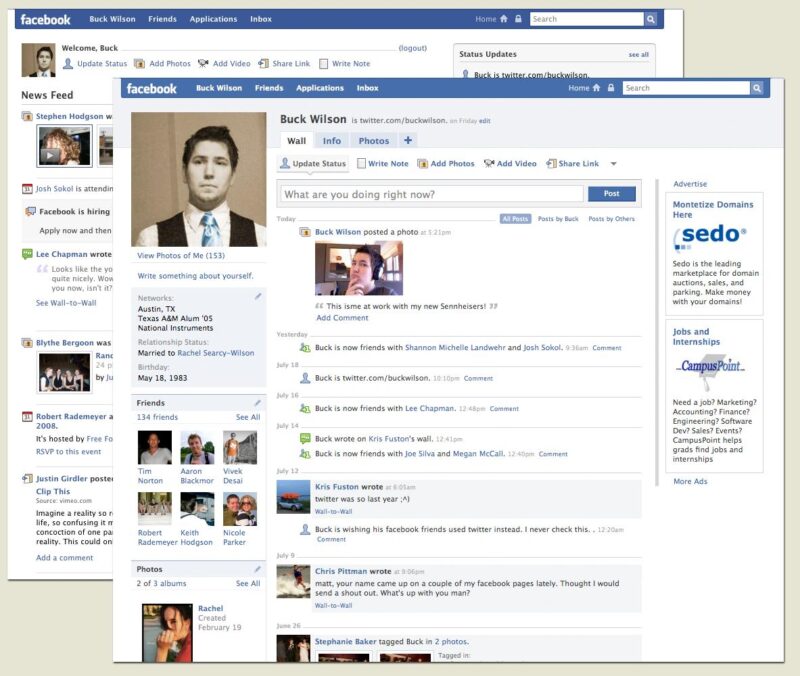Edit Networks info with the pencil icon
The width and height of the screenshot is (800, 676).
pyautogui.click(x=258, y=297)
